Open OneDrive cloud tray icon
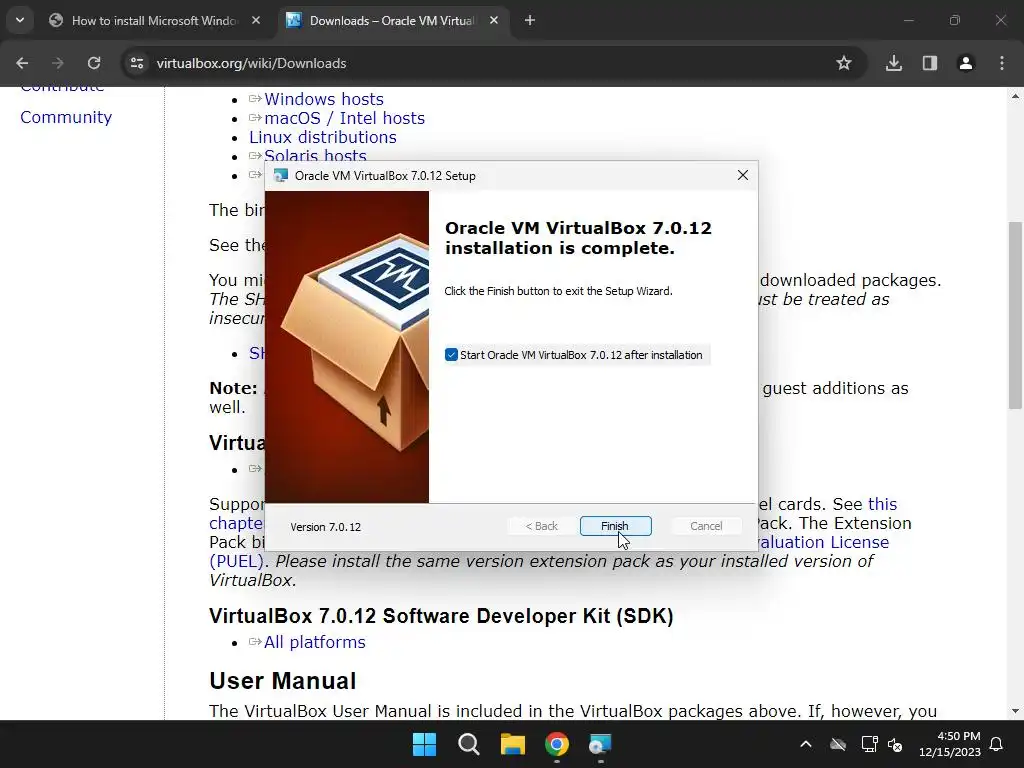The width and height of the screenshot is (1024, 768). 838,744
